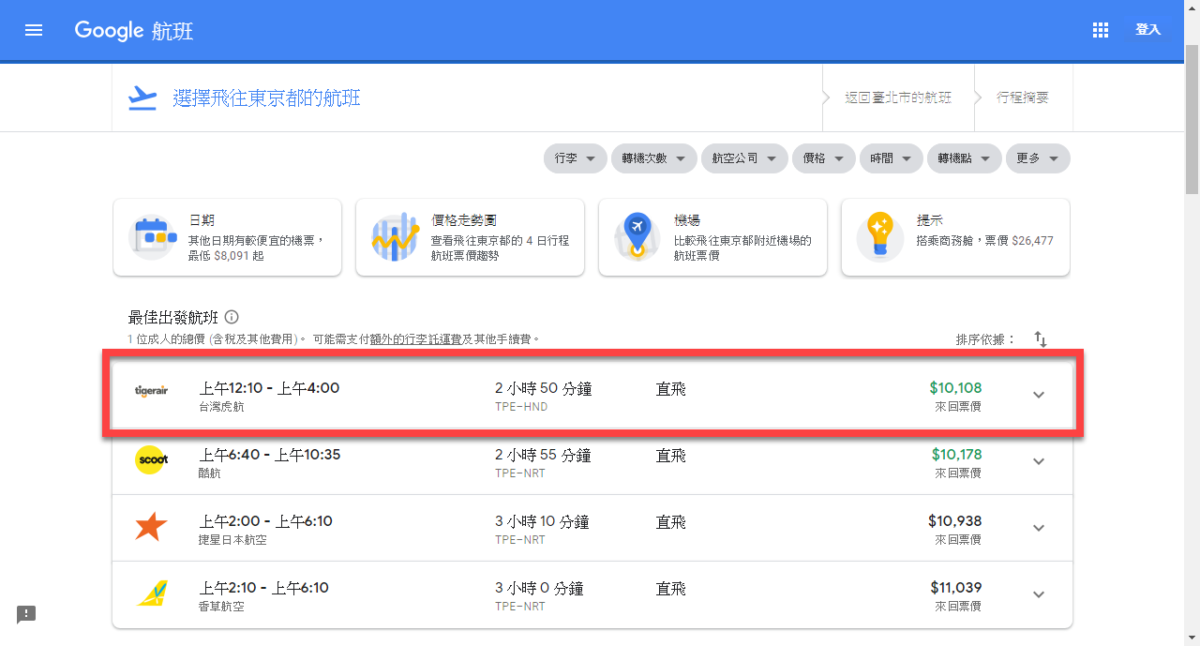Open the 日期 cheaper dates card
Image resolution: width=1200 pixels, height=646 pixels.
click(x=228, y=237)
